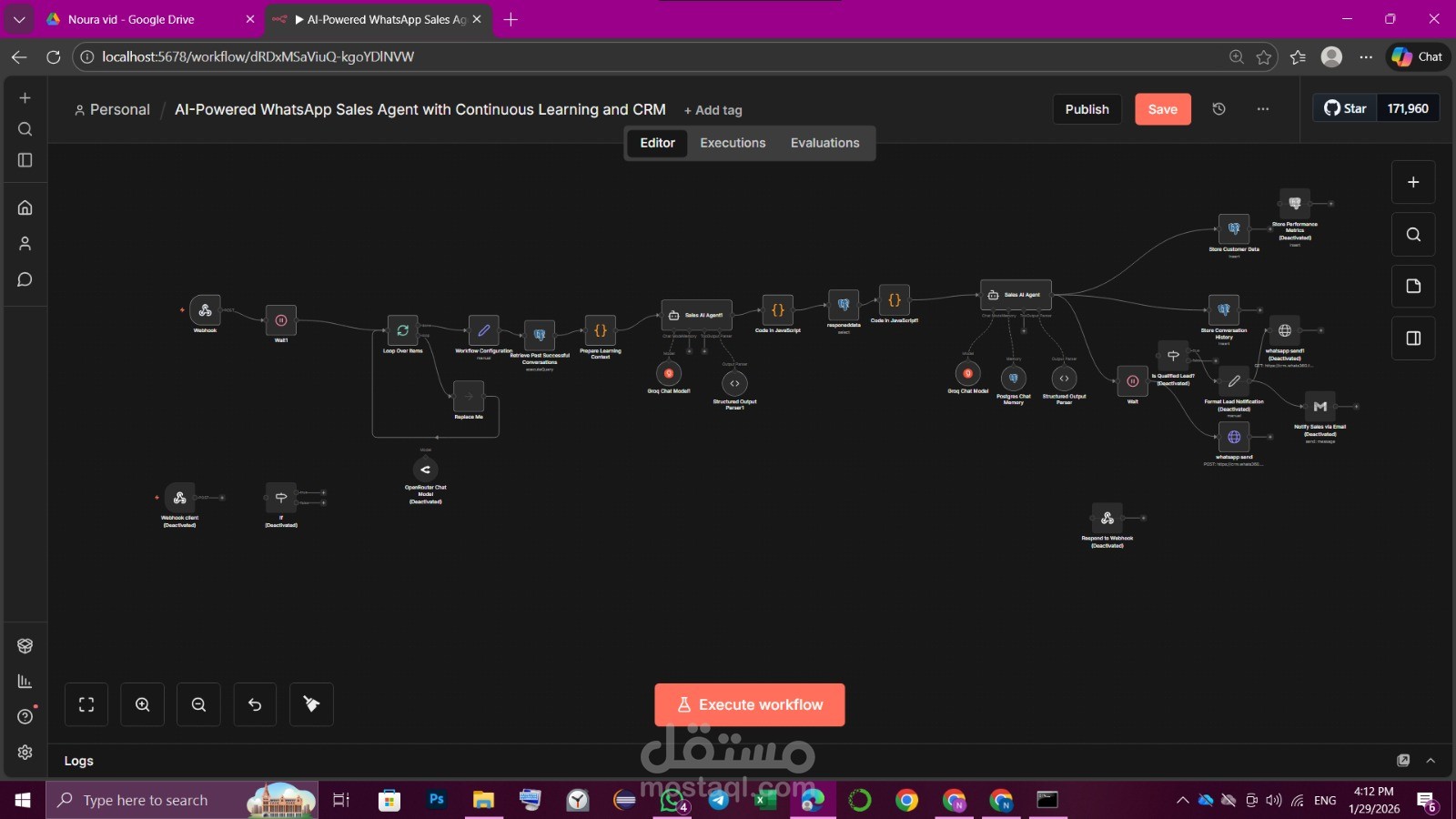Select the Groq Chat Model1 node
This screenshot has width=1456, height=819.
[669, 373]
